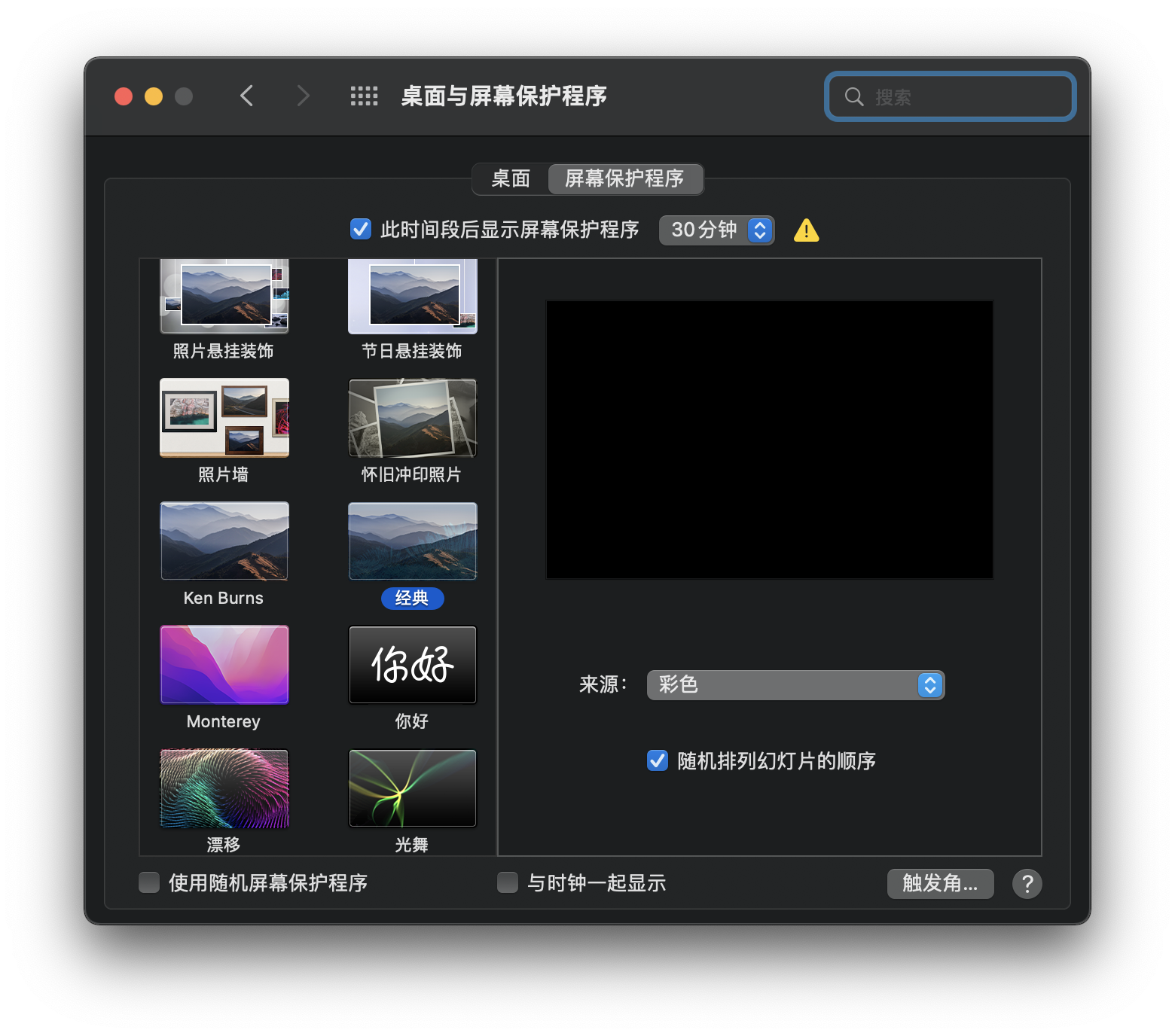Uncheck 随机排列幻灯片的顺序

click(x=658, y=760)
